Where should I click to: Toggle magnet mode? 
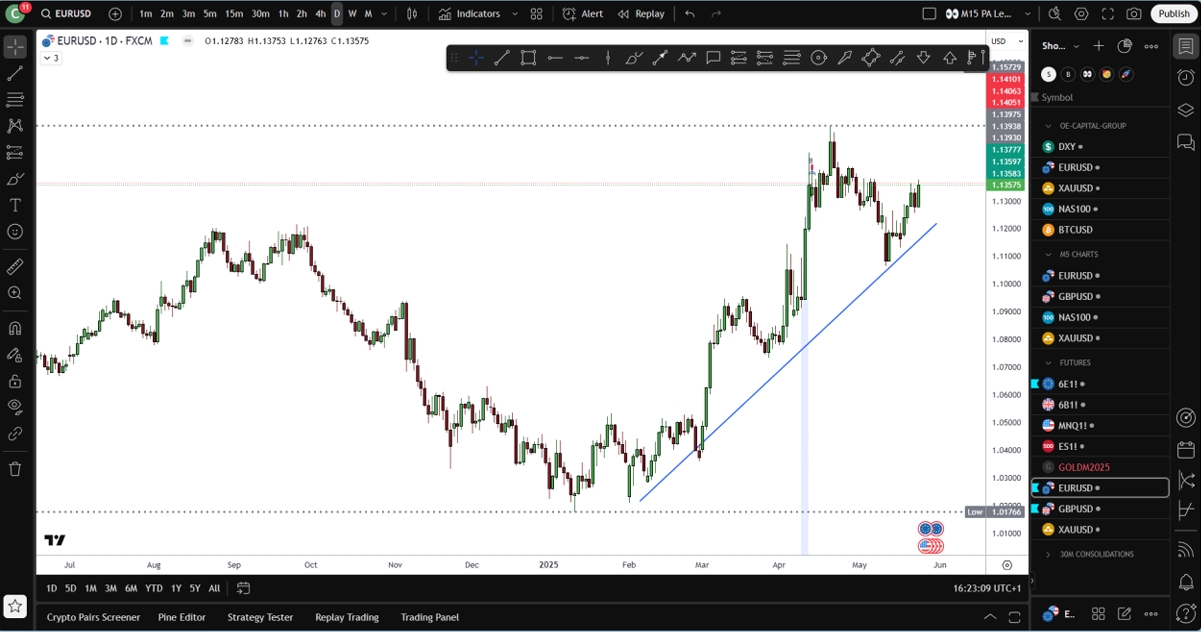[x=15, y=328]
